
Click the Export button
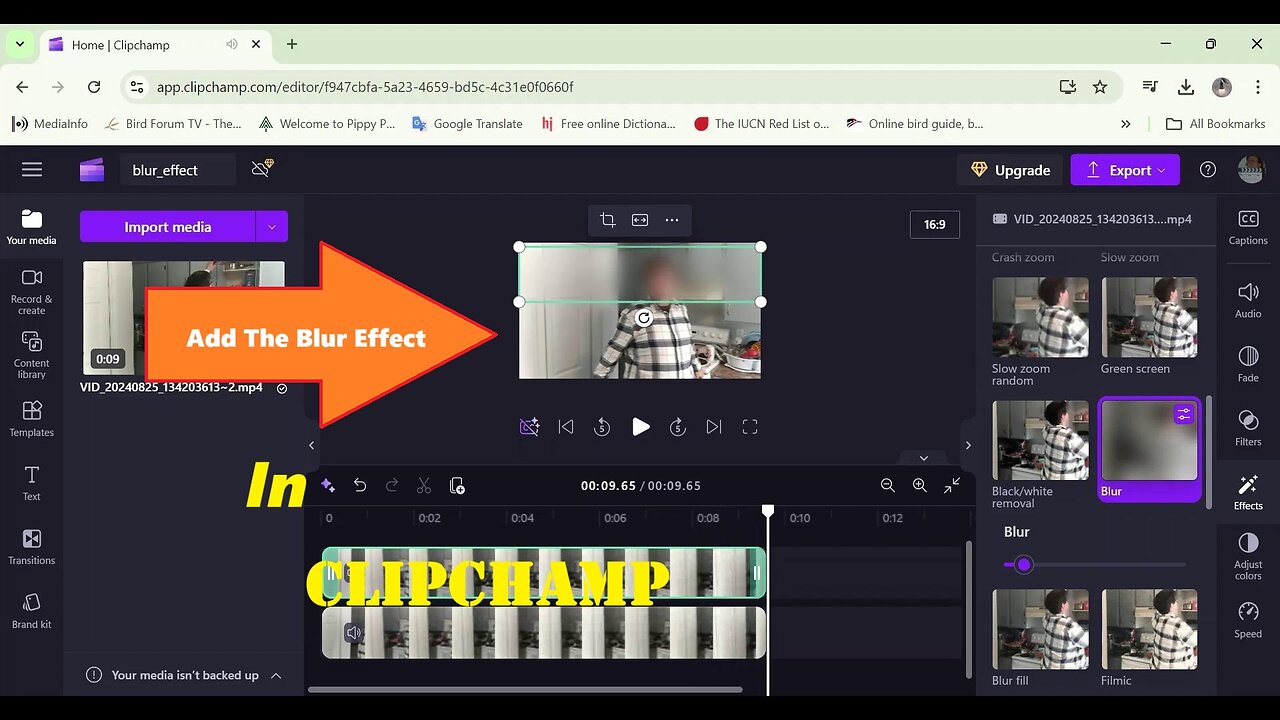click(x=1125, y=170)
